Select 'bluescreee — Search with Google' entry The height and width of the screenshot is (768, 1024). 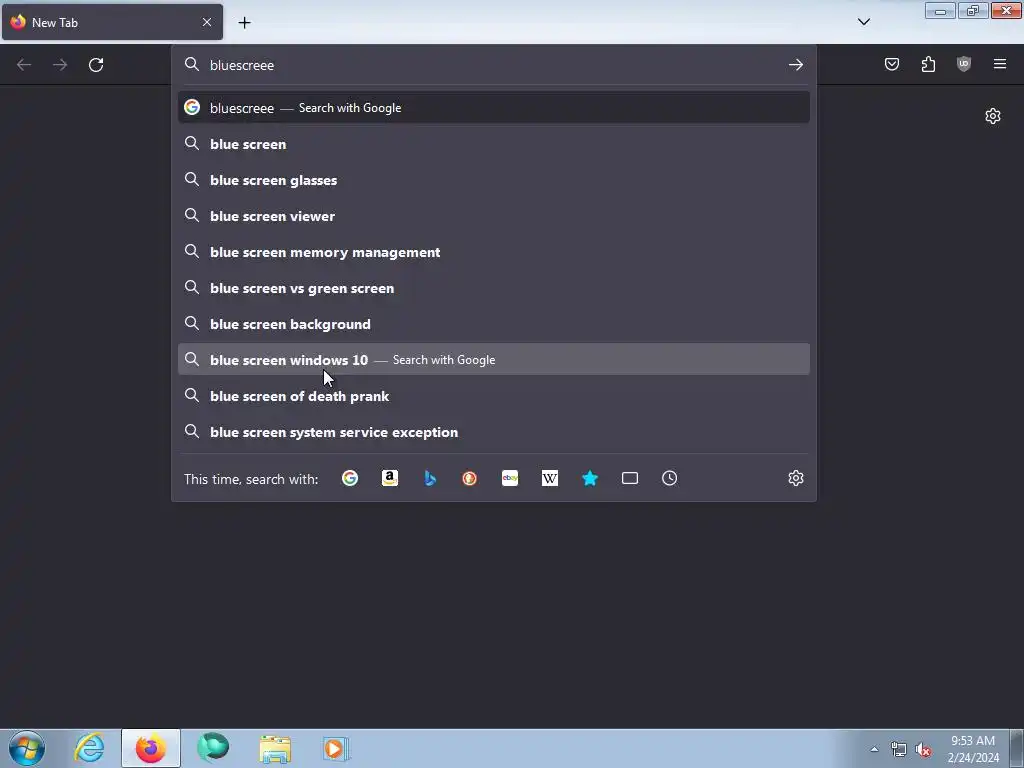click(494, 108)
